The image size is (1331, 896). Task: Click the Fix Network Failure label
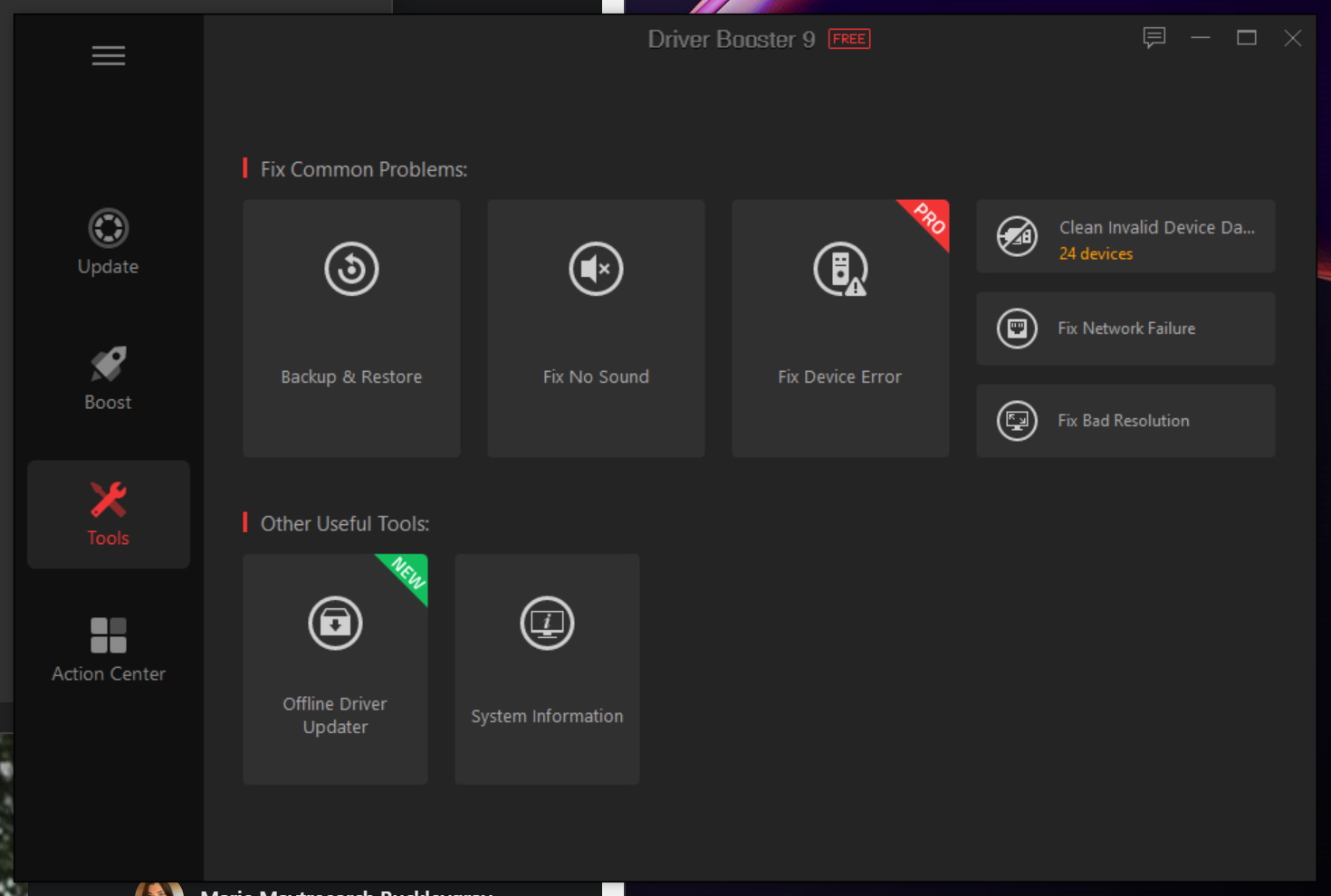pyautogui.click(x=1126, y=329)
